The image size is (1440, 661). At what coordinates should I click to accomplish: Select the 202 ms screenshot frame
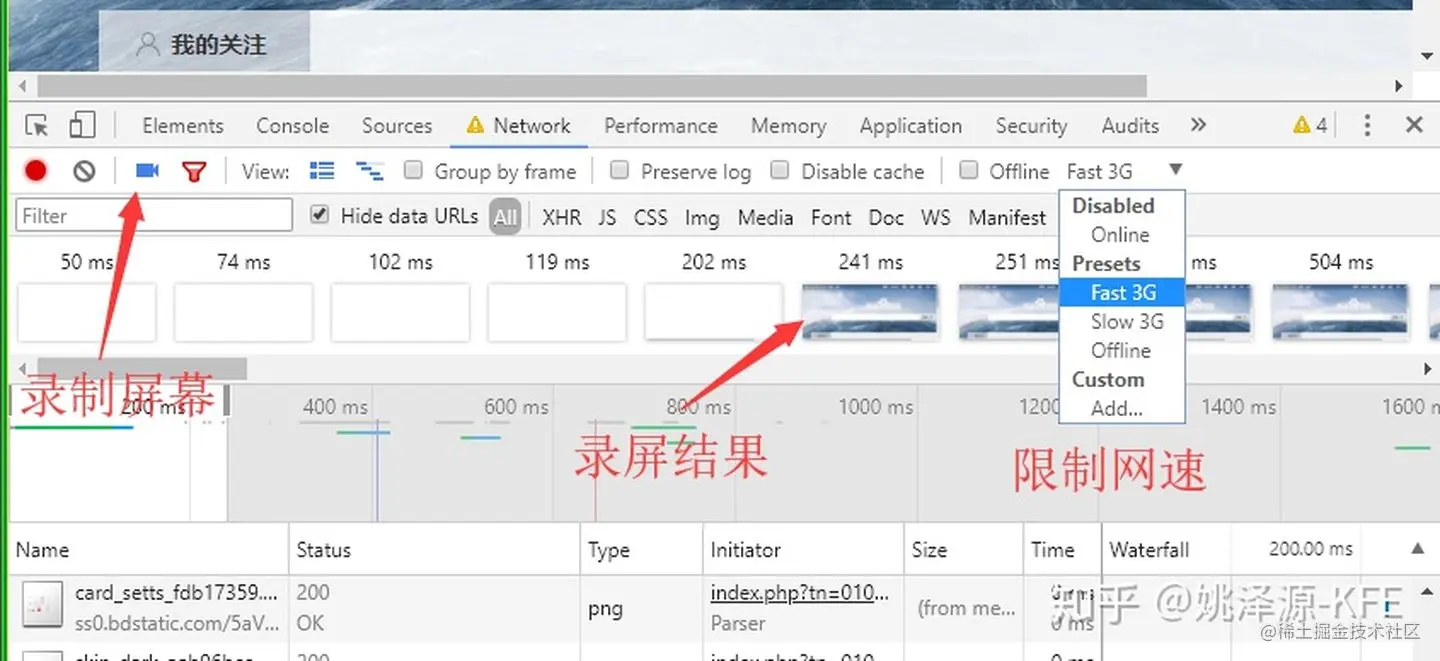[x=714, y=311]
